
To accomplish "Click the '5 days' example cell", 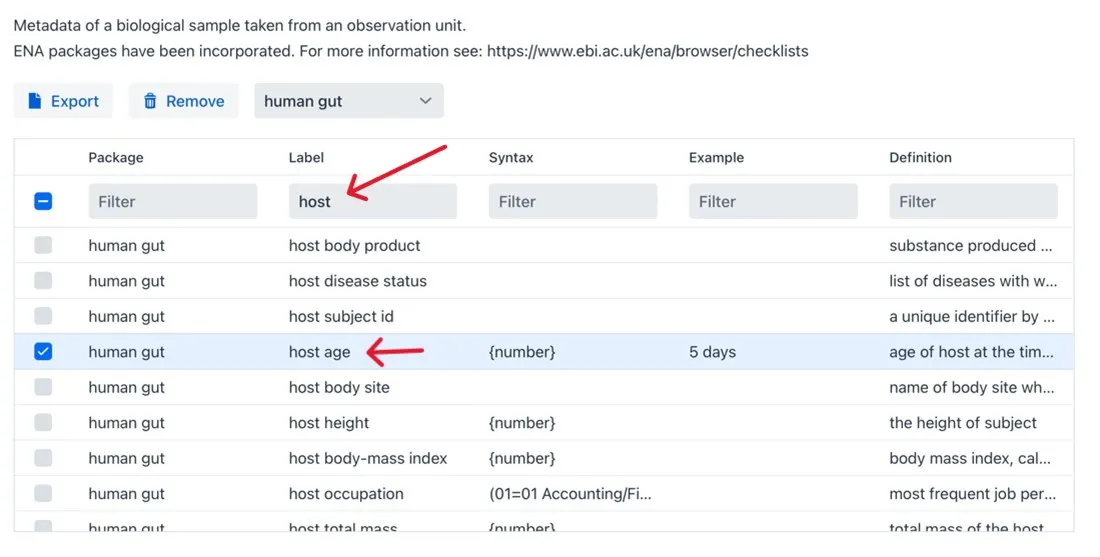I will [x=712, y=352].
